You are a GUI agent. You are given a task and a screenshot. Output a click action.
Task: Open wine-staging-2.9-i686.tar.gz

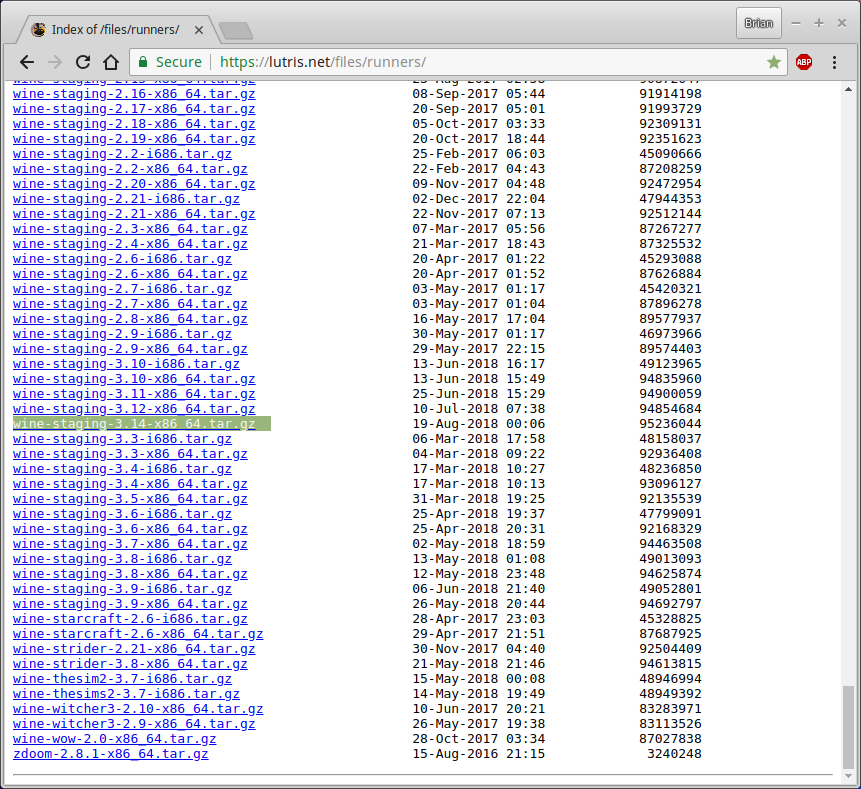(x=122, y=334)
